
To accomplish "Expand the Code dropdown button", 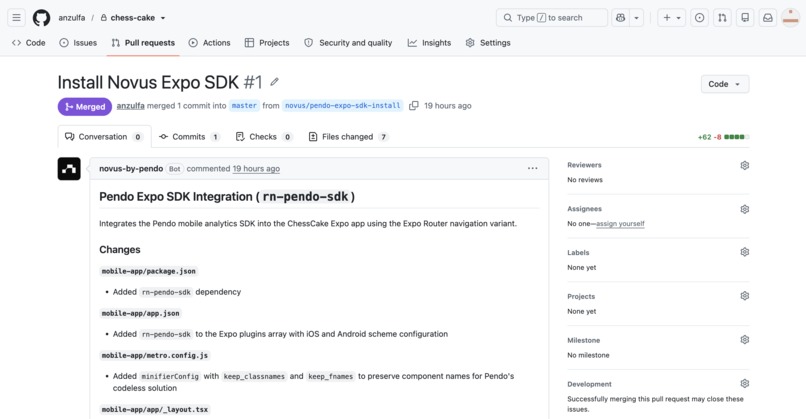I will (725, 84).
